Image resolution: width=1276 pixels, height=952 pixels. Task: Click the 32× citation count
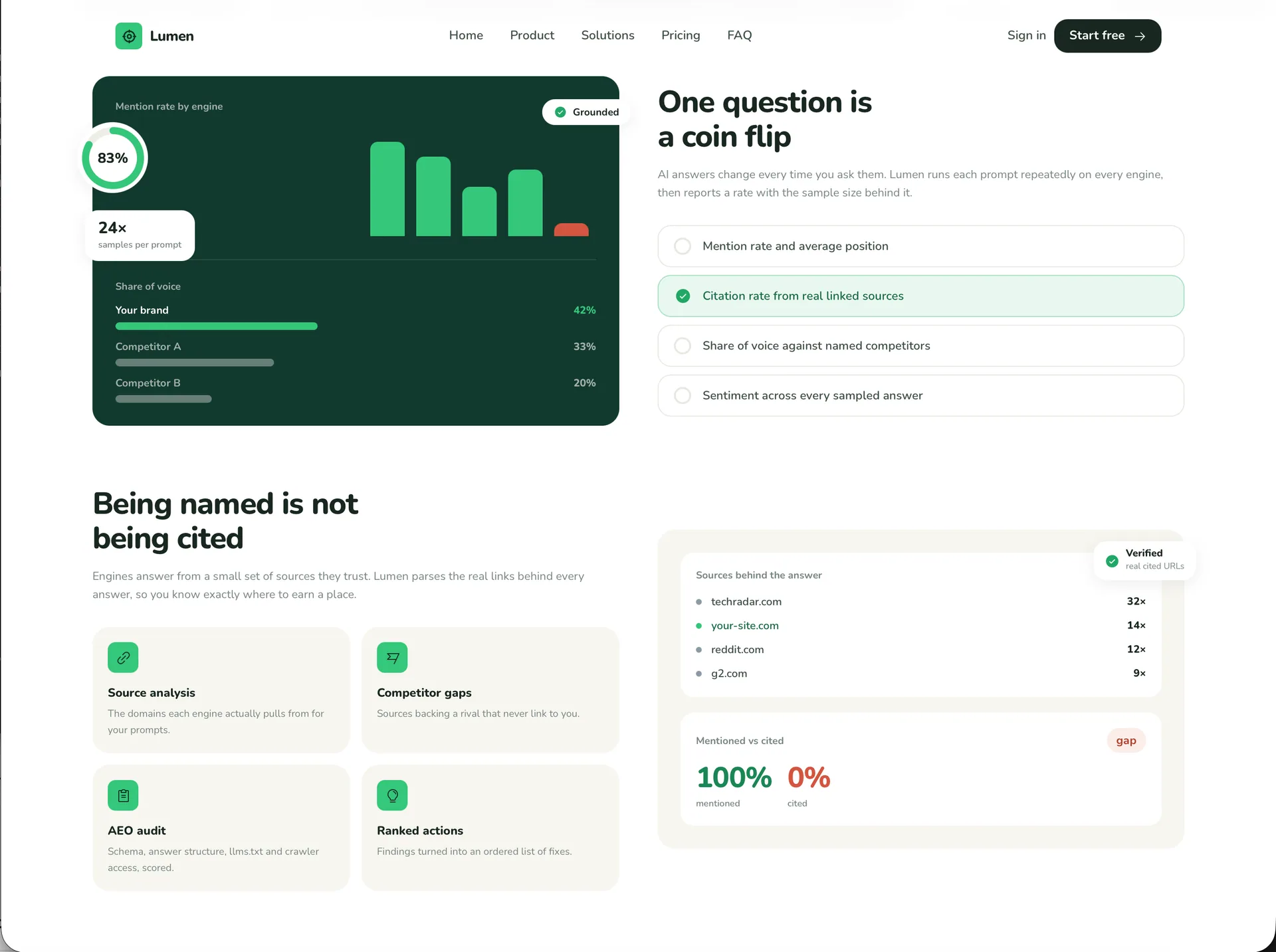[x=1136, y=602]
